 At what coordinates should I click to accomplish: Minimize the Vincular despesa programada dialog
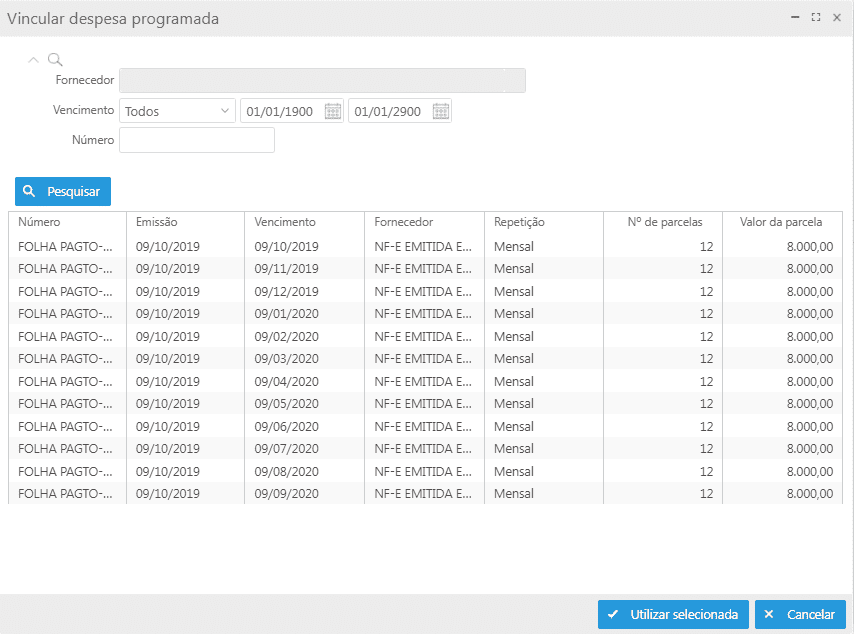pos(795,18)
